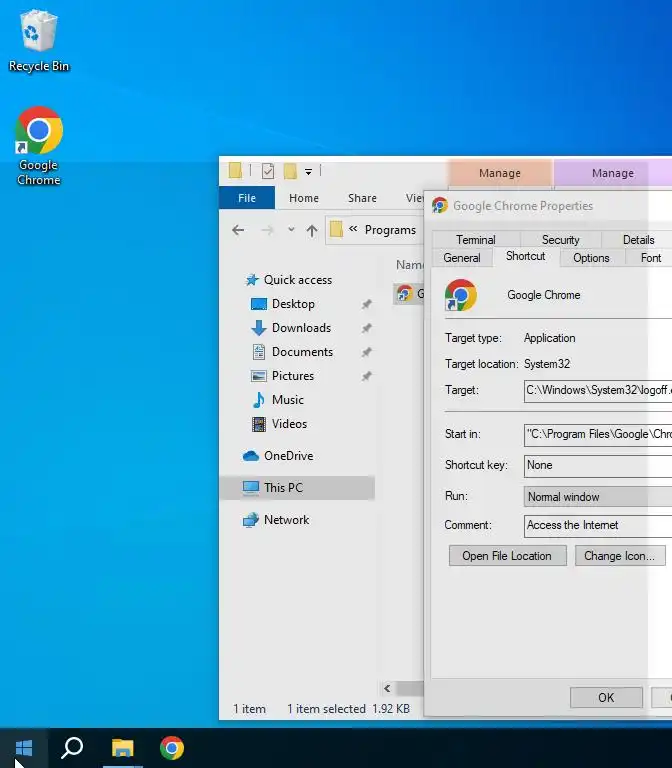Switch to the Details tab in Properties
Image resolution: width=672 pixels, height=768 pixels.
(x=638, y=240)
